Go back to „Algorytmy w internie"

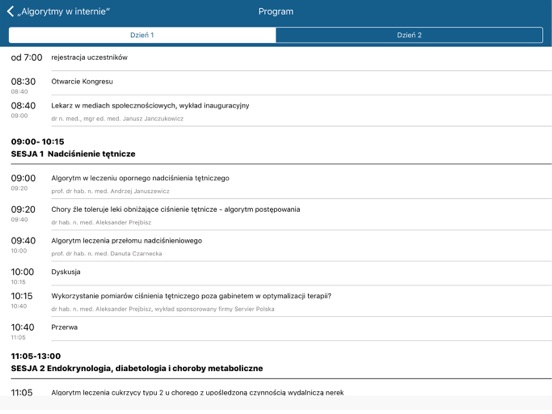click(63, 12)
